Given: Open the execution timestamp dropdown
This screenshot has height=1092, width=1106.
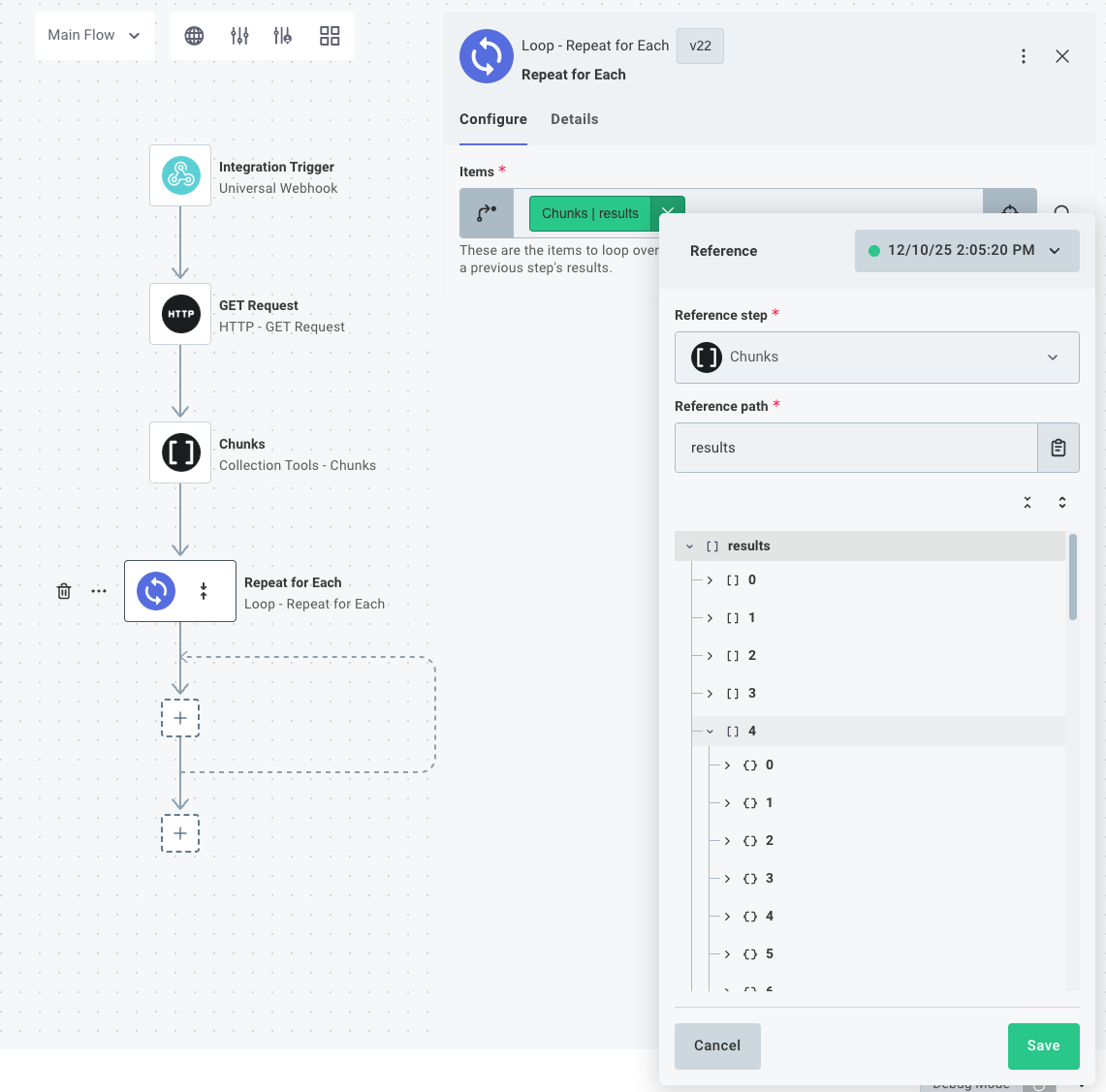Looking at the screenshot, I should [966, 251].
